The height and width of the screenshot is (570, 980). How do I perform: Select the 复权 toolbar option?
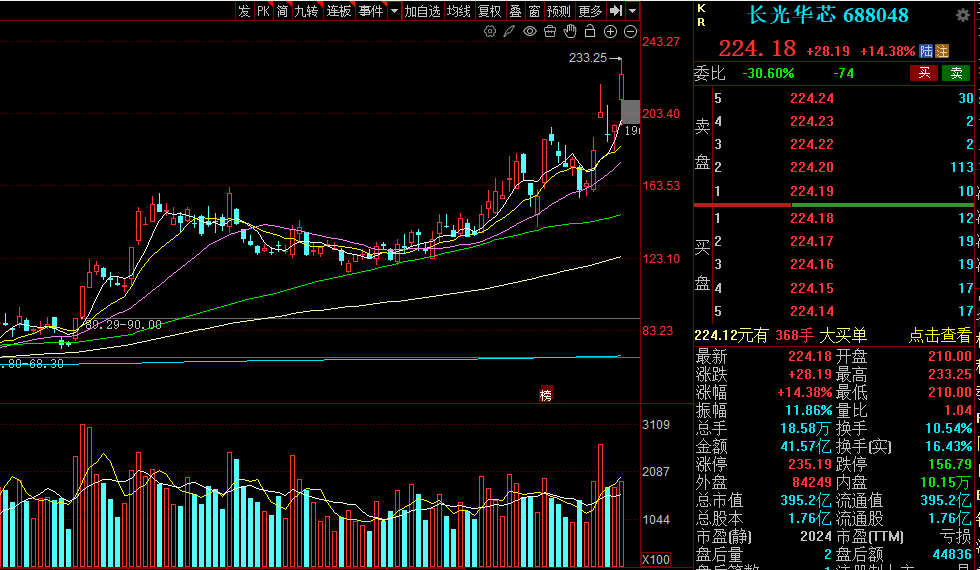click(x=489, y=11)
